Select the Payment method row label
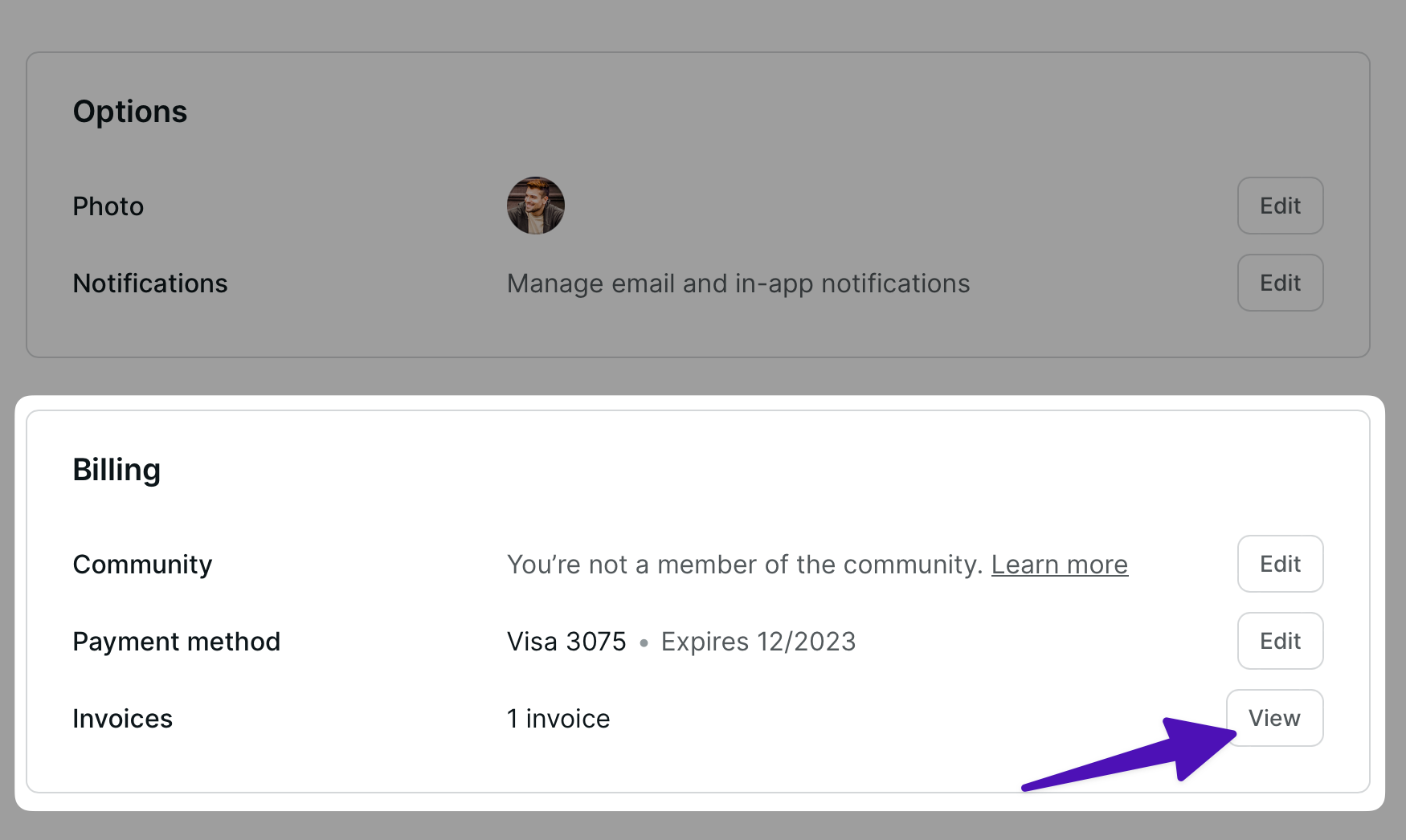The image size is (1406, 840). tap(177, 642)
